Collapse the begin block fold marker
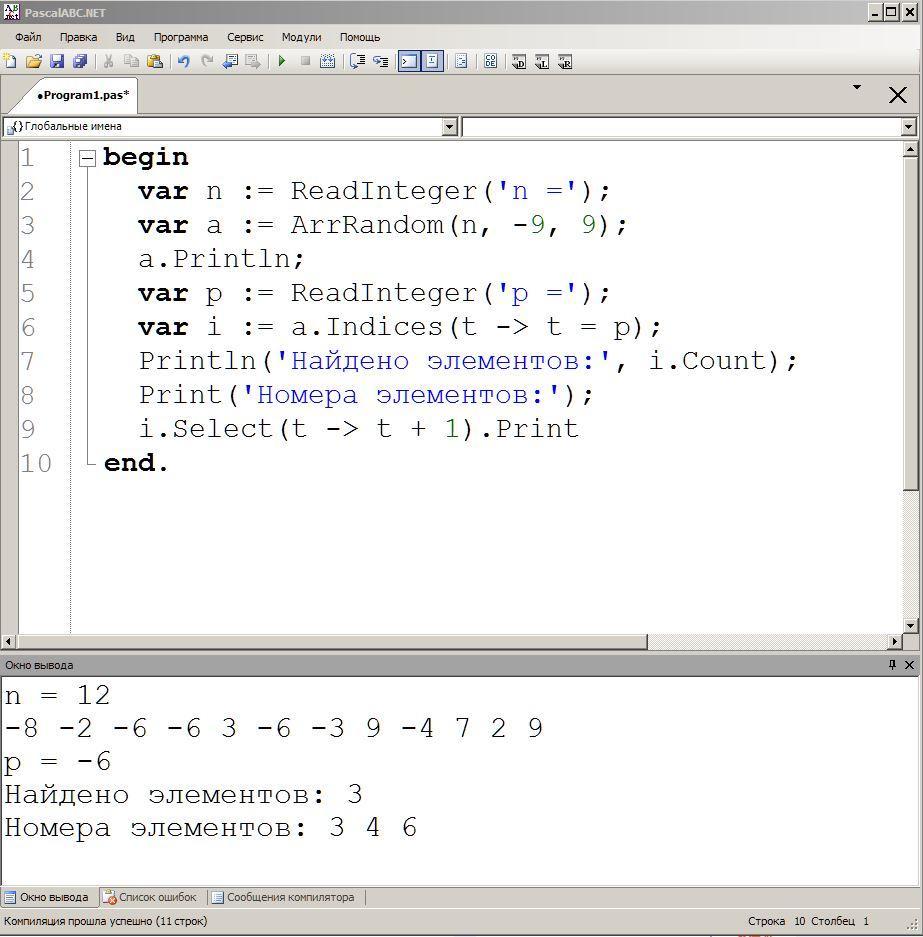This screenshot has width=923, height=937. tap(87, 158)
